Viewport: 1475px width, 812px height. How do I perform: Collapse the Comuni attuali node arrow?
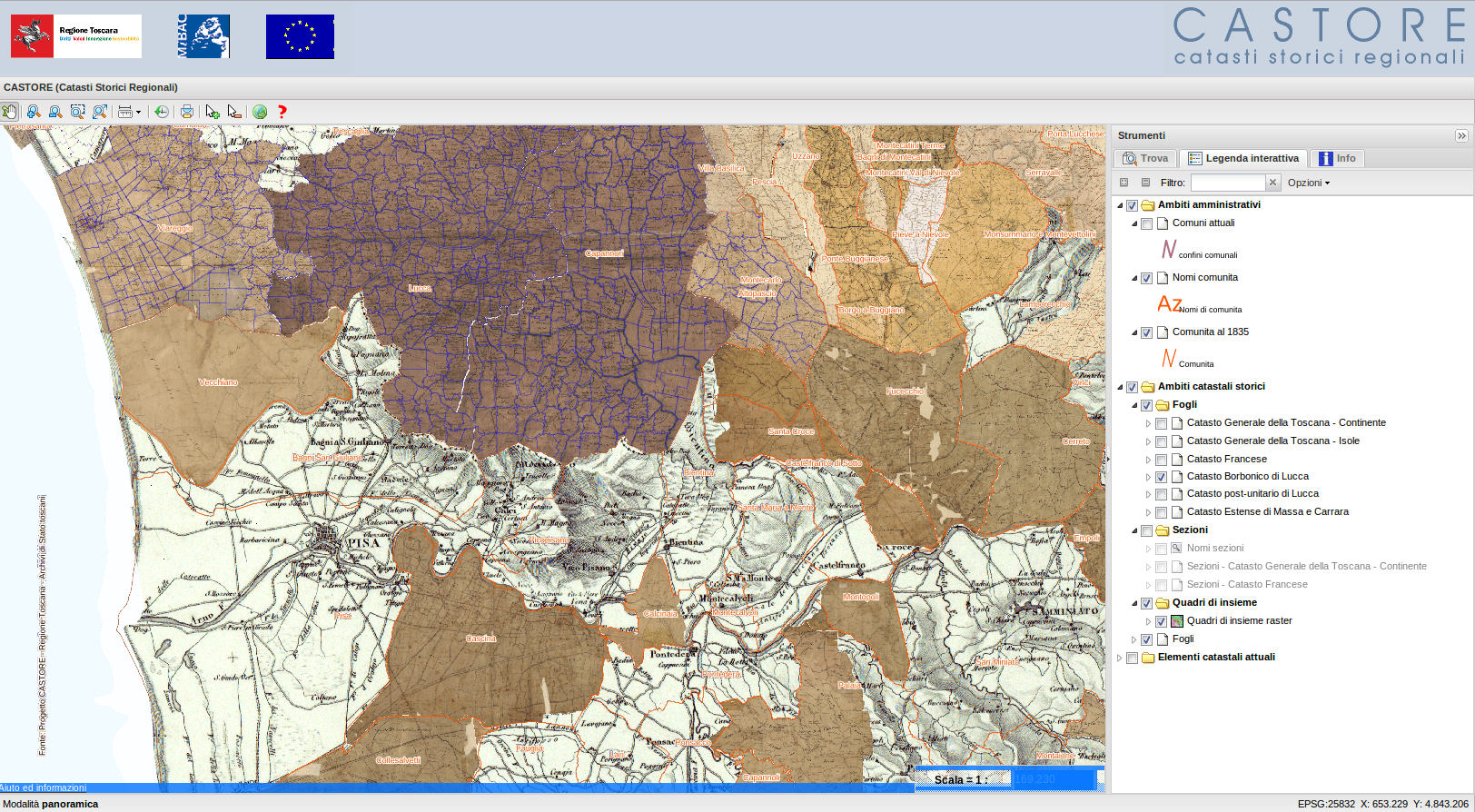click(x=1134, y=223)
